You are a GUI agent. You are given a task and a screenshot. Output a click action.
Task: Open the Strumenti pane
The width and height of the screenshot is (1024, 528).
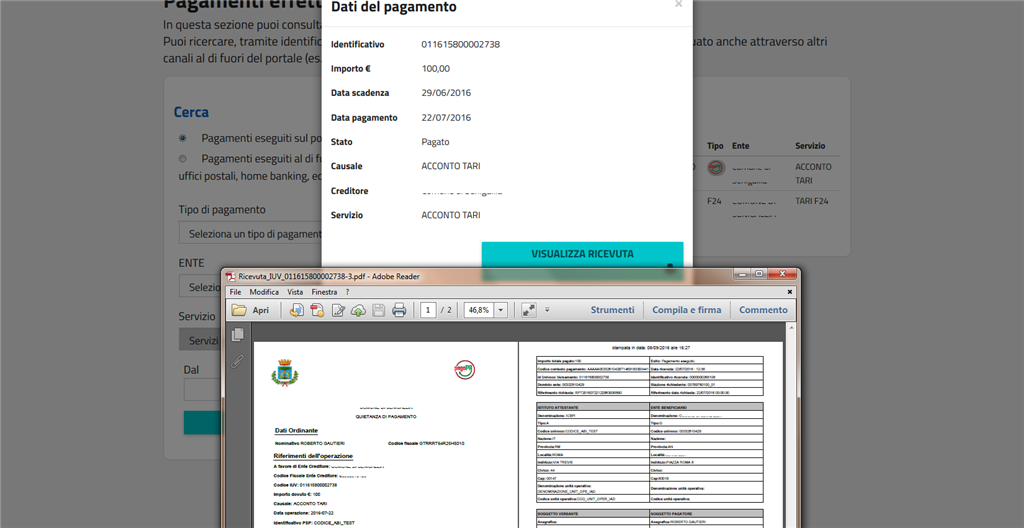[x=612, y=310]
